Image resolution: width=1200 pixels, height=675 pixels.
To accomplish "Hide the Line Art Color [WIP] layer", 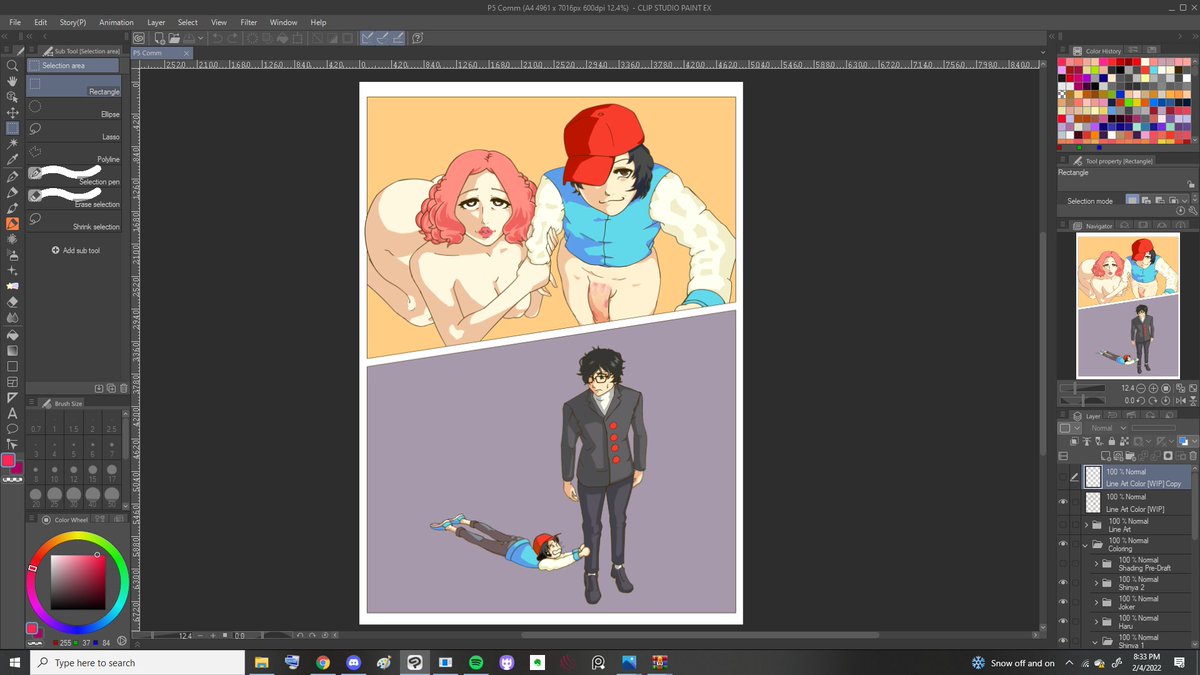I will [1063, 502].
